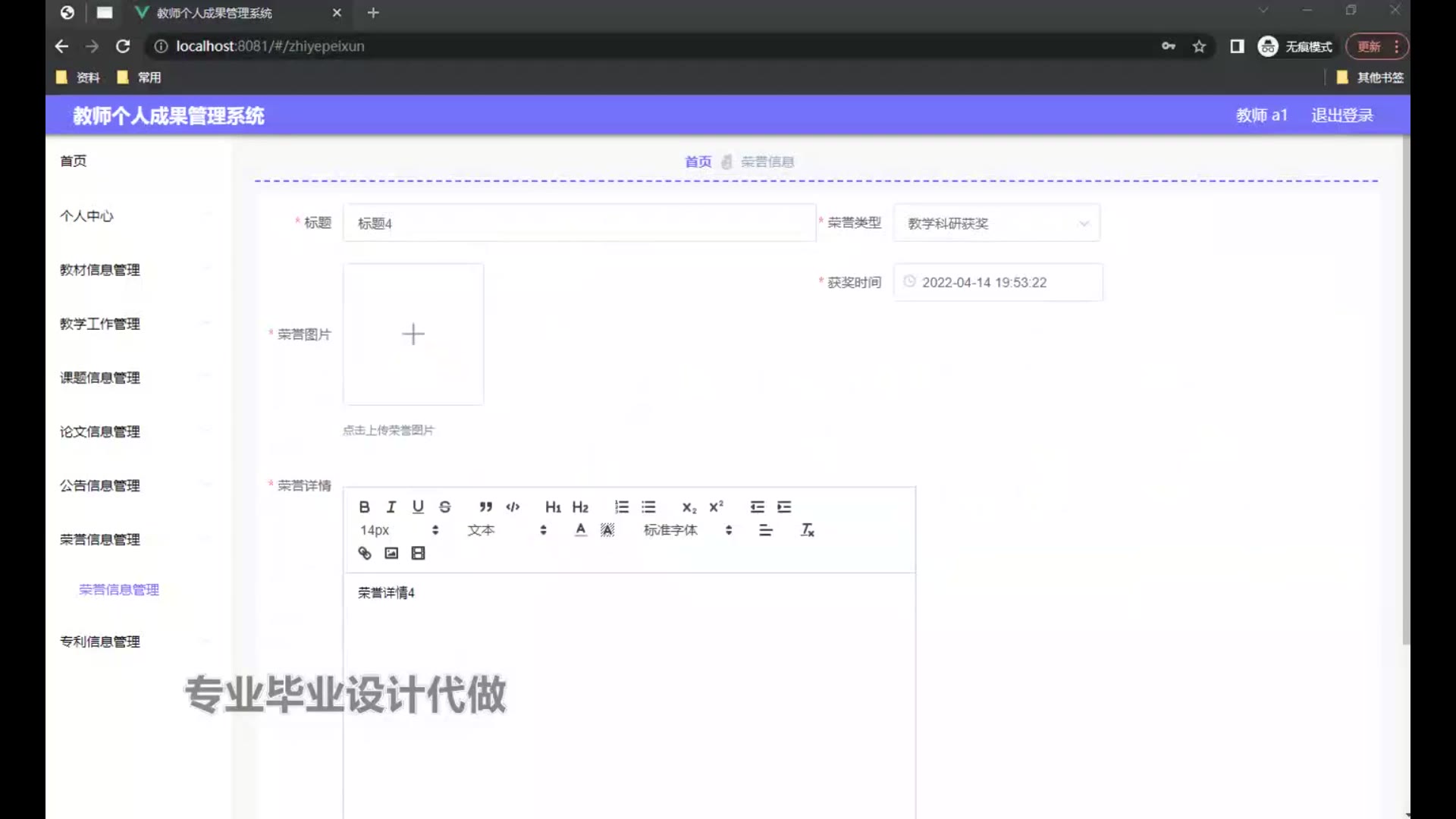Toggle italic text style
1456x819 pixels.
(x=391, y=507)
